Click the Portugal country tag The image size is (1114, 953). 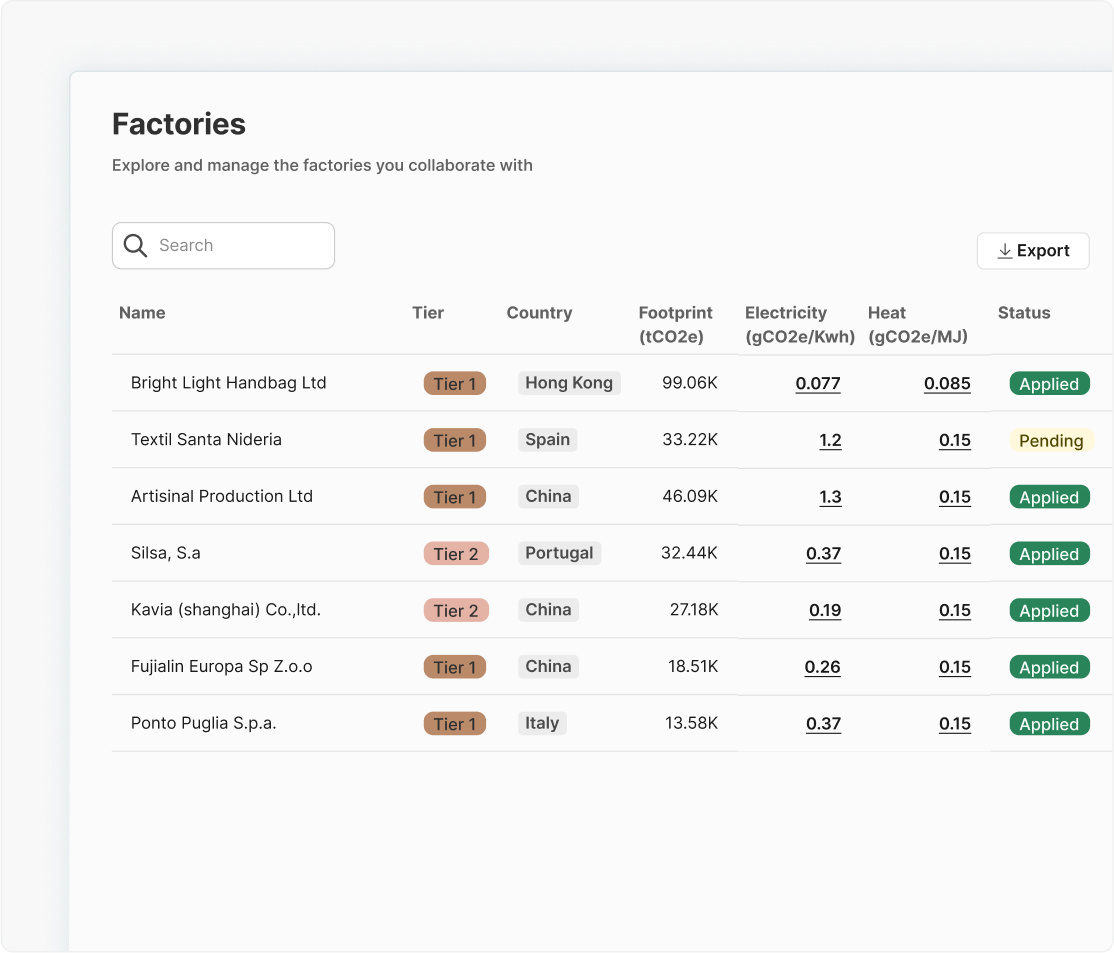pos(559,554)
